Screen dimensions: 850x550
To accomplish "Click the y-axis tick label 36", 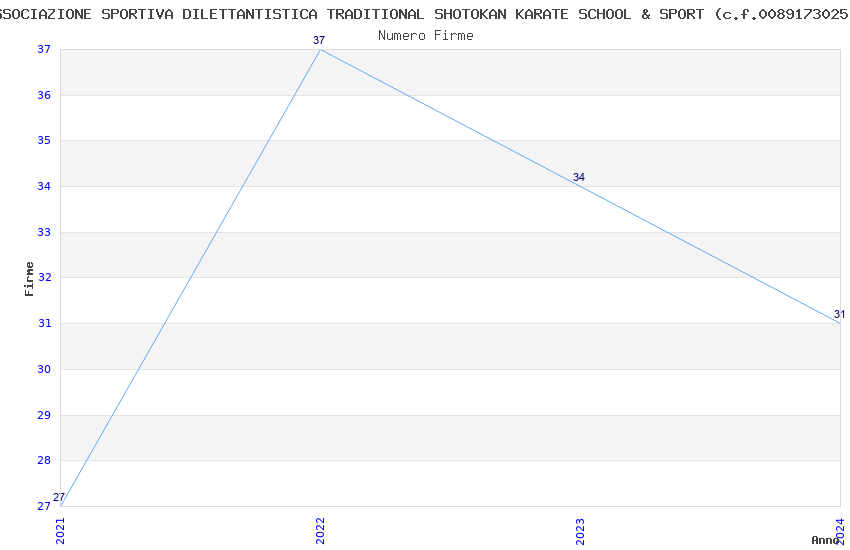I will 43,96.
